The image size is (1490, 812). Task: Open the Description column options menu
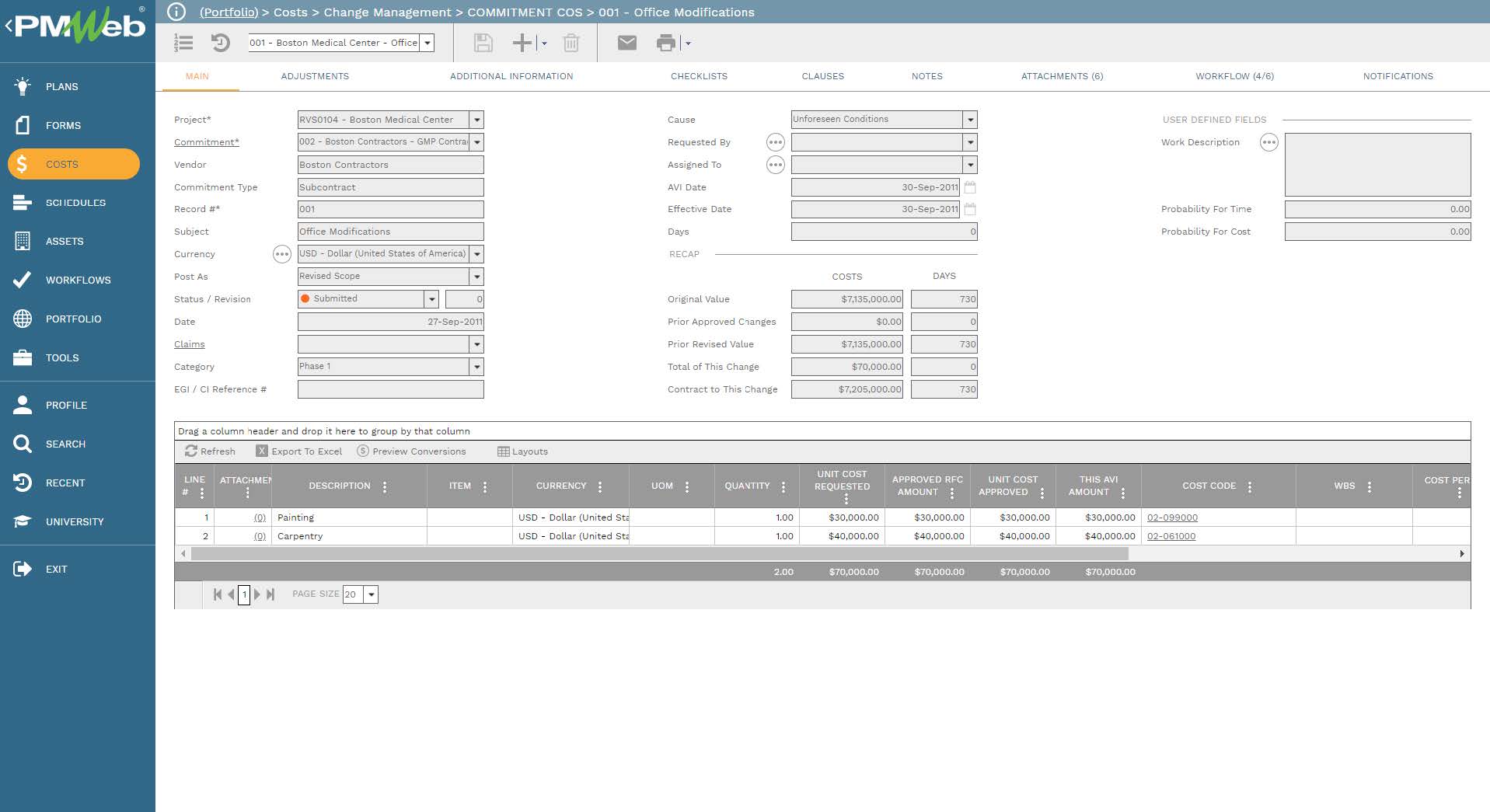[385, 486]
